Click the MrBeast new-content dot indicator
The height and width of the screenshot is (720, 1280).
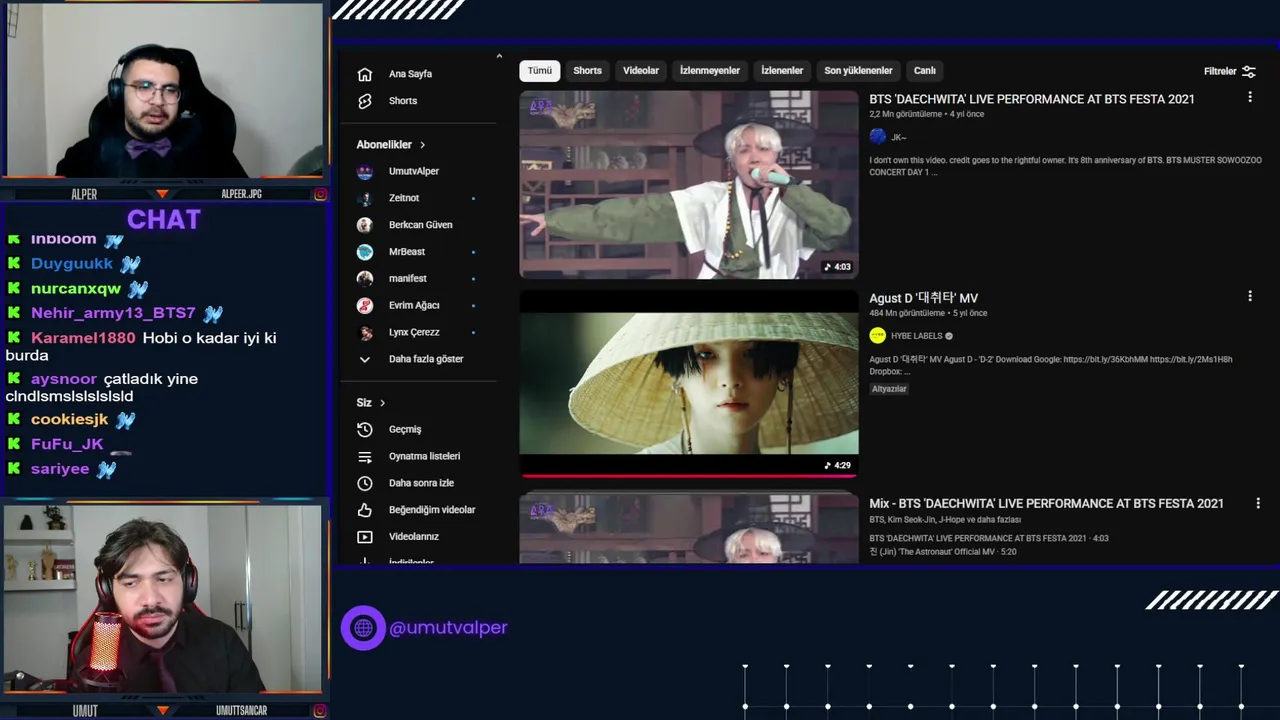[x=473, y=252]
